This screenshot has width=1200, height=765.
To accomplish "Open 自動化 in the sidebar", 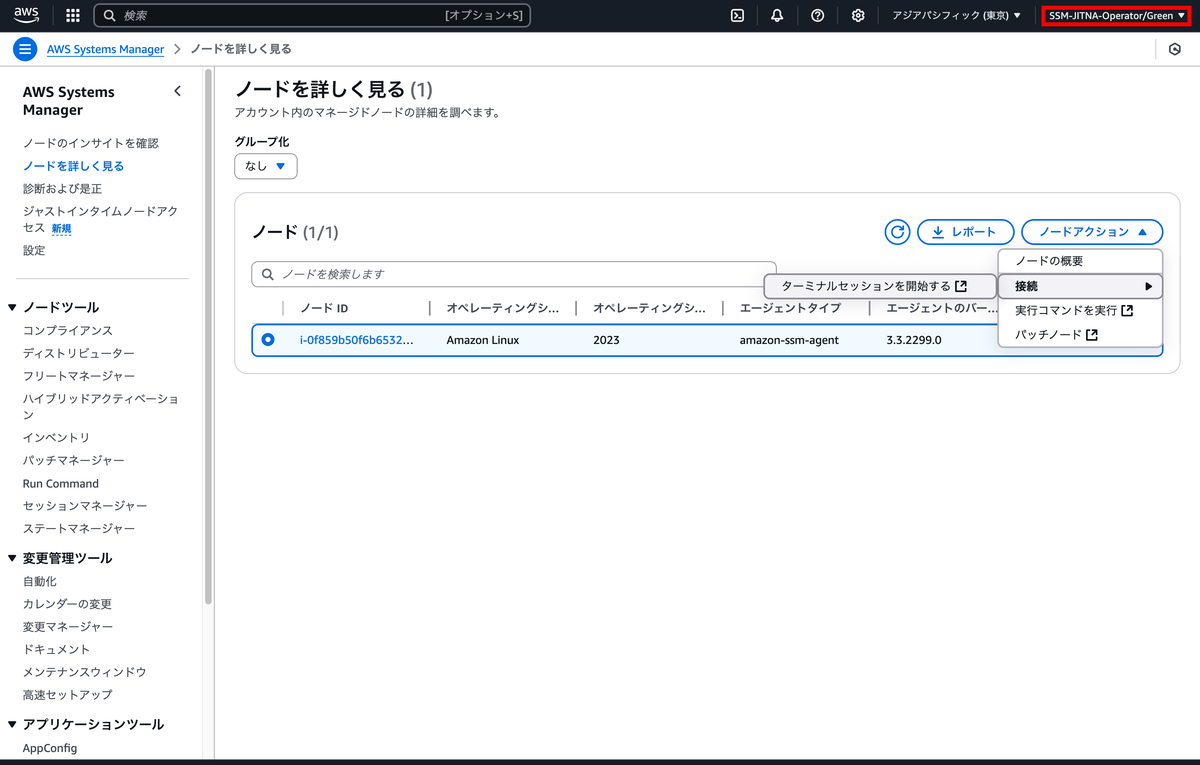I will point(40,581).
